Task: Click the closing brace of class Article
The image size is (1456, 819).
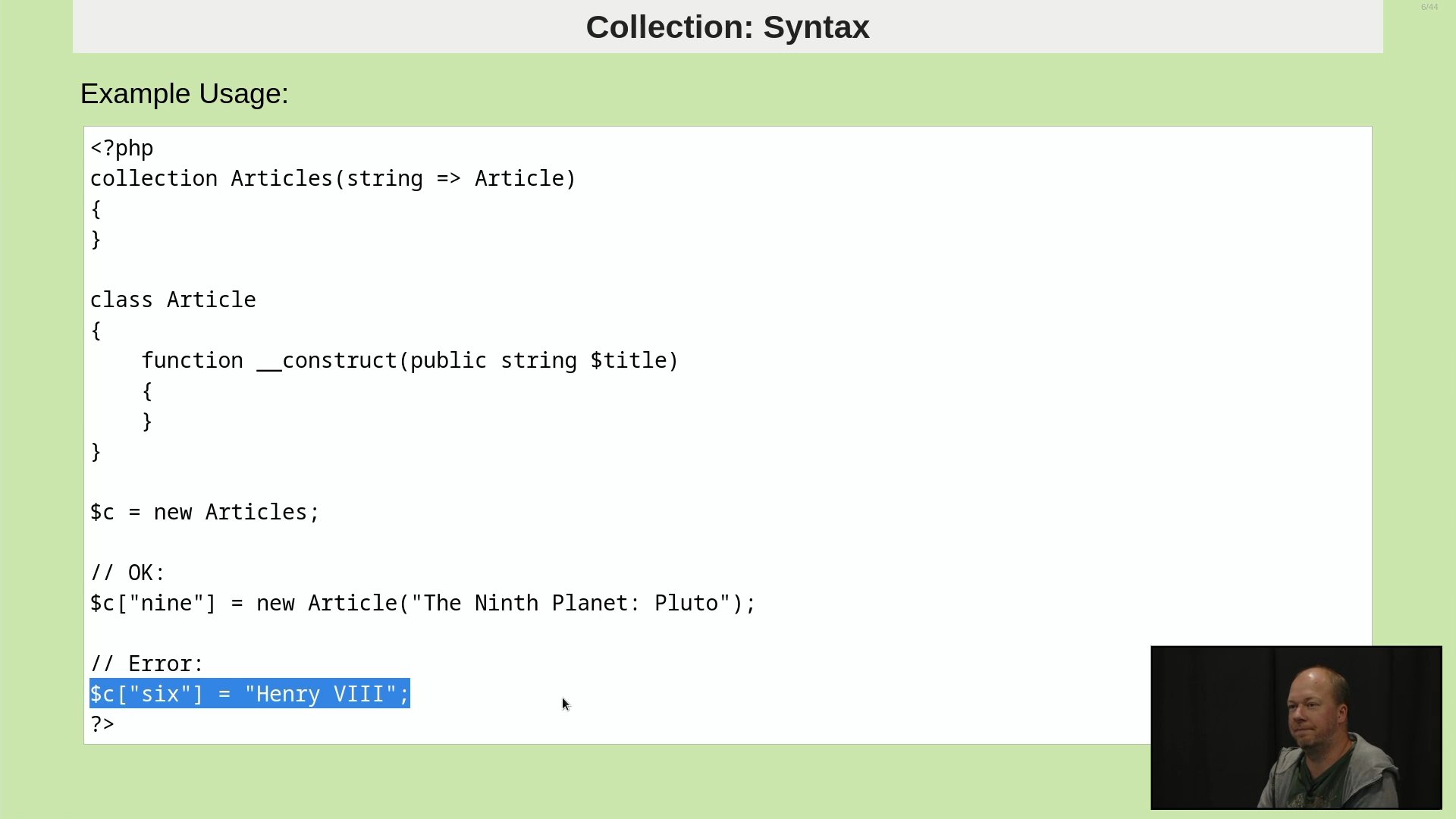Action: click(x=96, y=452)
